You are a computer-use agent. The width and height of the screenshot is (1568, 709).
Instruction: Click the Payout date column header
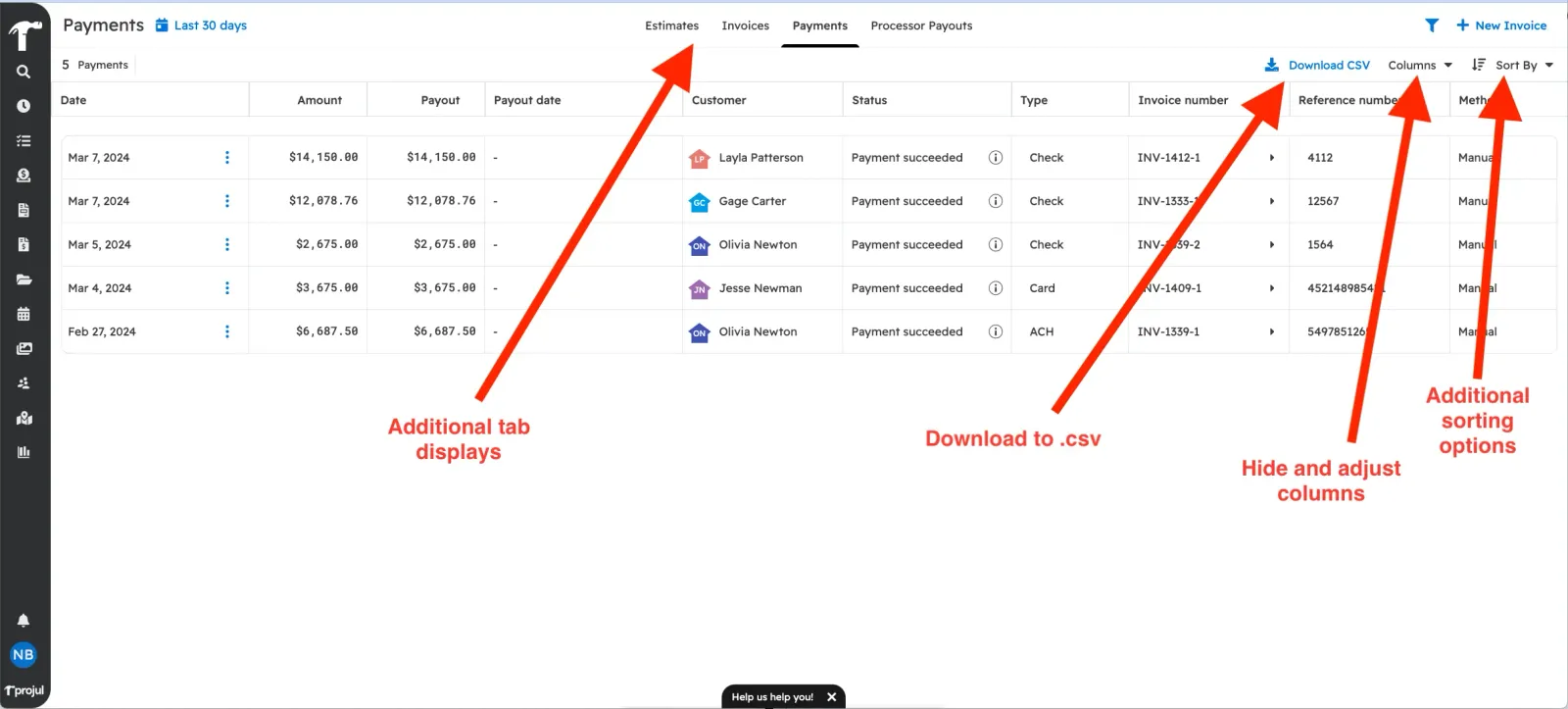pos(527,100)
